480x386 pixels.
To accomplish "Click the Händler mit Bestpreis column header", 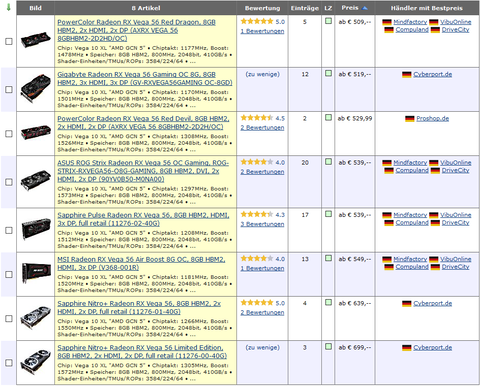I will click(x=427, y=8).
